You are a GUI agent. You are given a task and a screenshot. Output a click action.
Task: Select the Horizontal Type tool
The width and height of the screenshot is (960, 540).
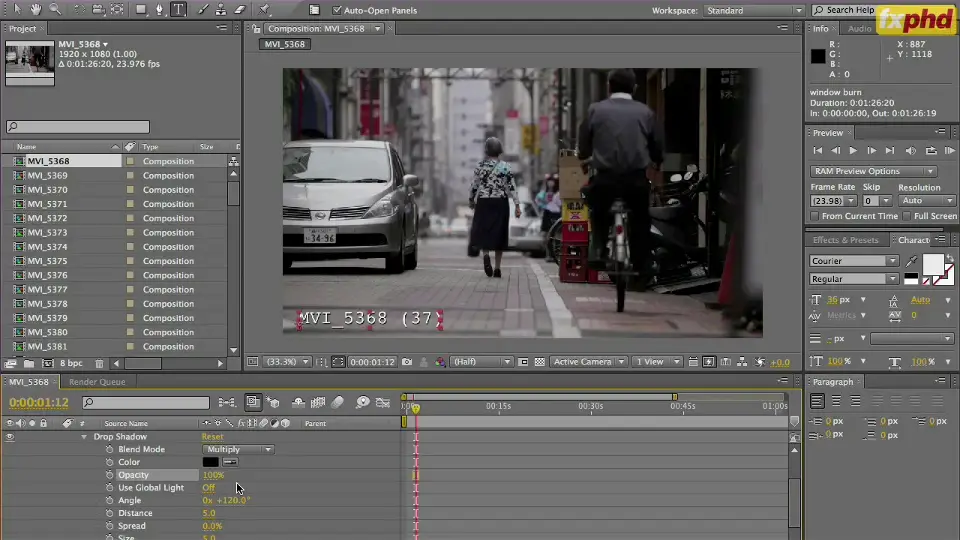[179, 9]
